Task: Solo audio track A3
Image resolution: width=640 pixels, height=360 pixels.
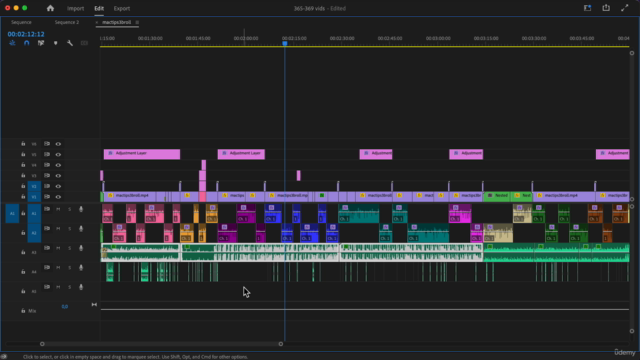Action: tap(69, 248)
